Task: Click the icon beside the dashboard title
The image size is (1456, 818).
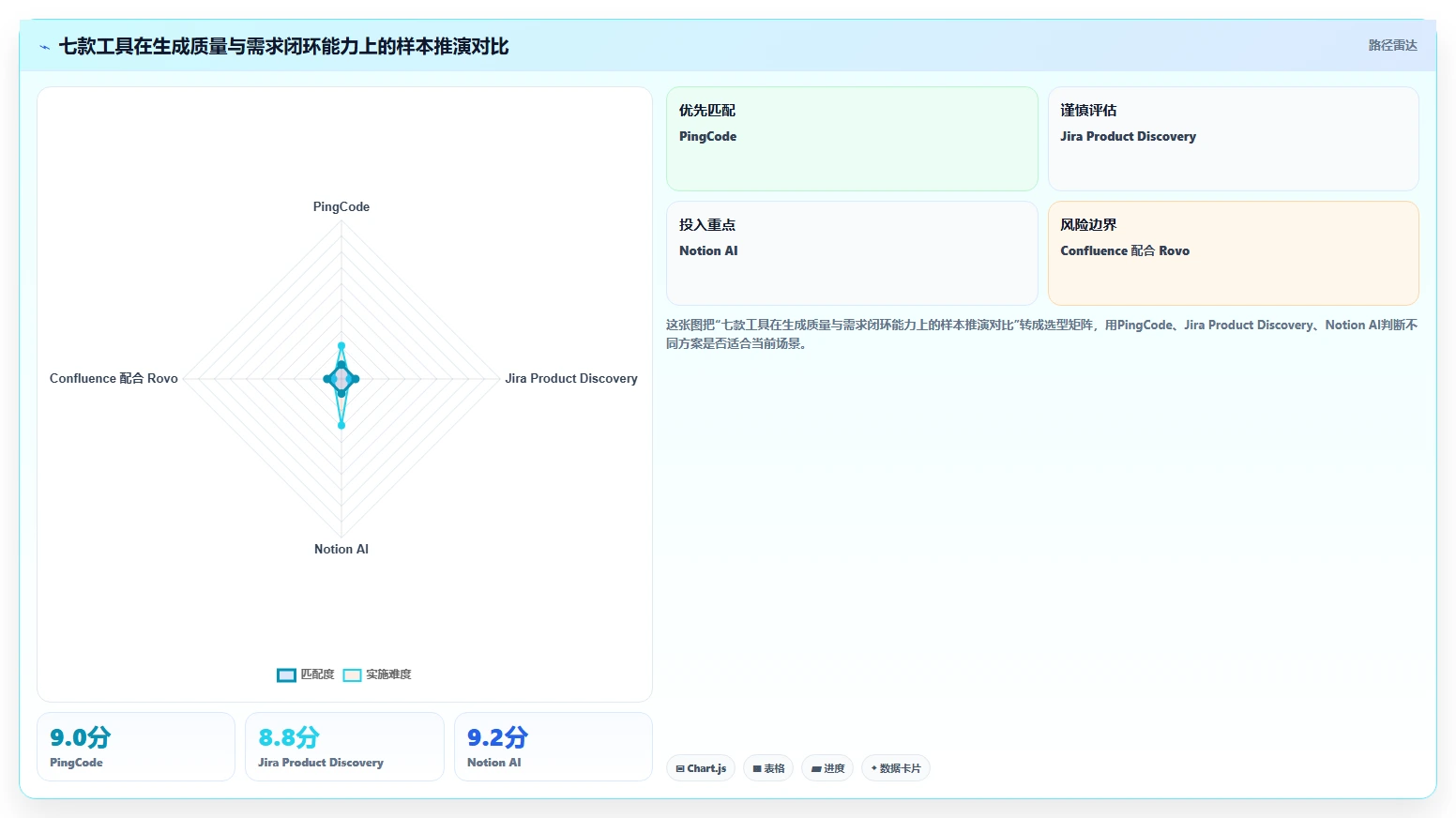Action: pyautogui.click(x=44, y=47)
